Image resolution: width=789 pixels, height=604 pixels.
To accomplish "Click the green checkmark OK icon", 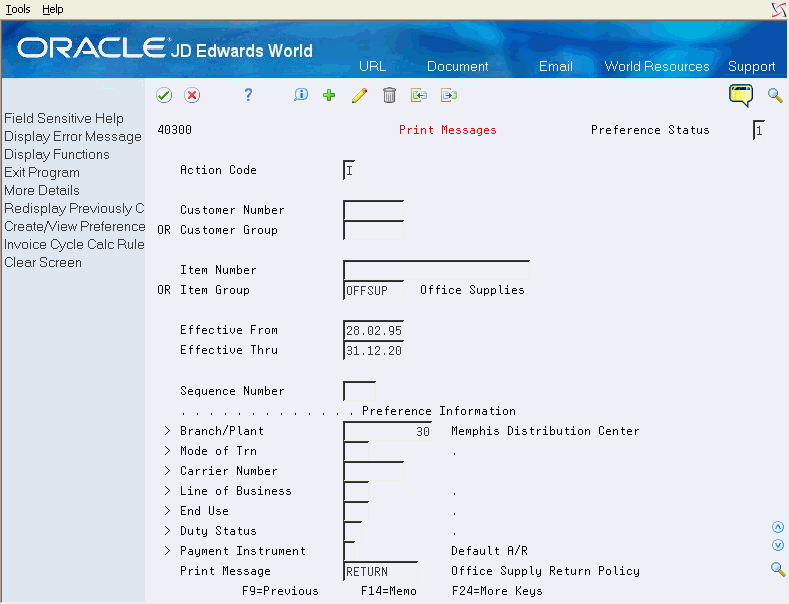I will click(164, 95).
